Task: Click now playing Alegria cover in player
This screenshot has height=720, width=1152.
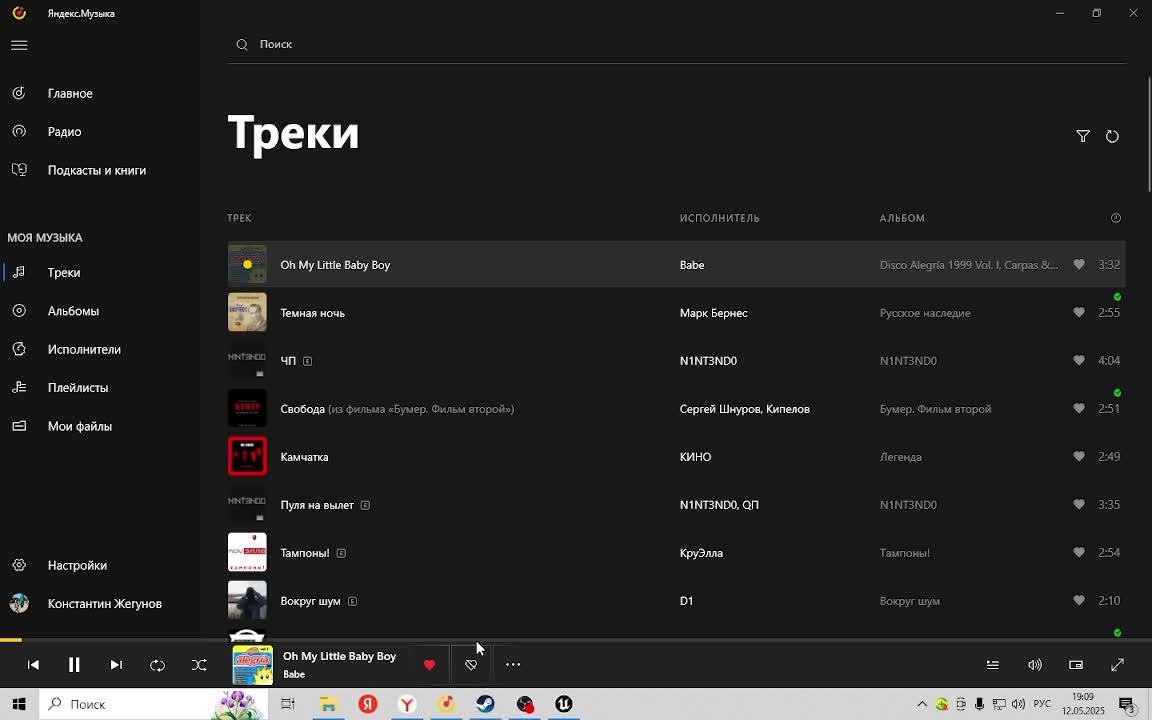Action: 253,666
